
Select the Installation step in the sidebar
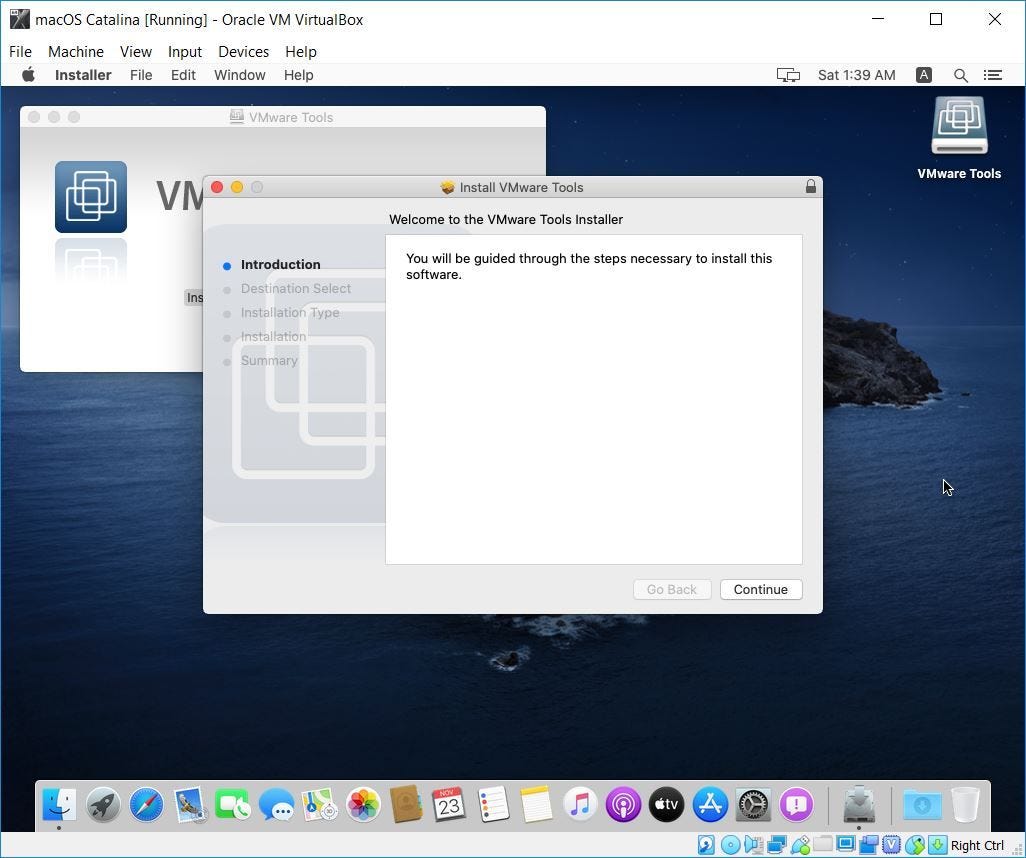[273, 336]
